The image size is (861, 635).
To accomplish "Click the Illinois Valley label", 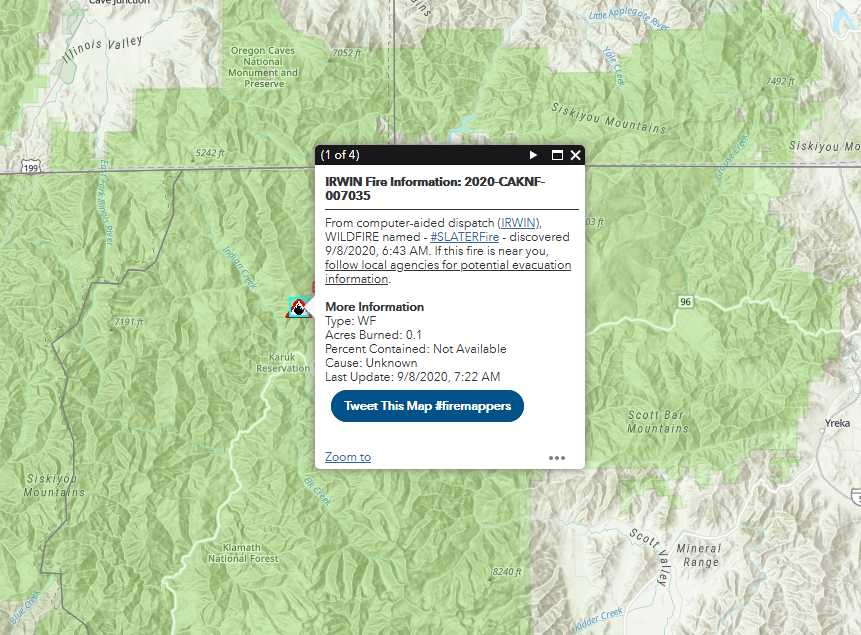I will pos(102,48).
